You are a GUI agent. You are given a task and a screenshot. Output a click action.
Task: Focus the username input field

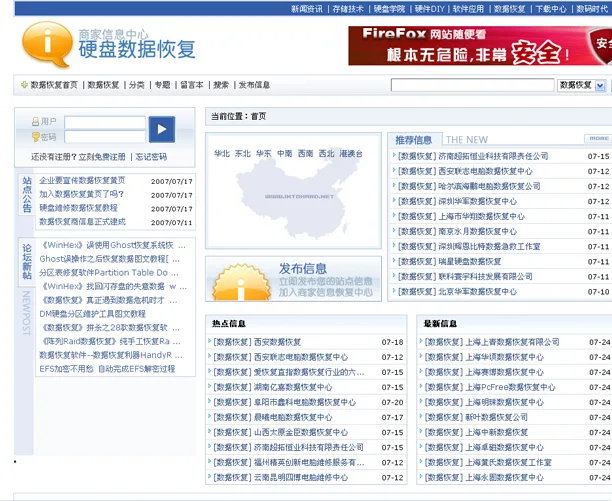pyautogui.click(x=104, y=122)
